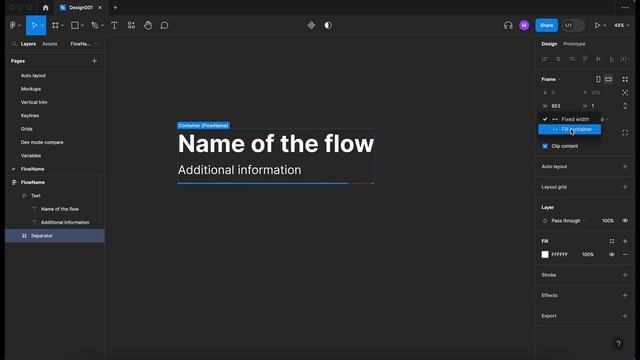
Task: Click the mask contrast icon in toolbar
Action: coord(328,25)
